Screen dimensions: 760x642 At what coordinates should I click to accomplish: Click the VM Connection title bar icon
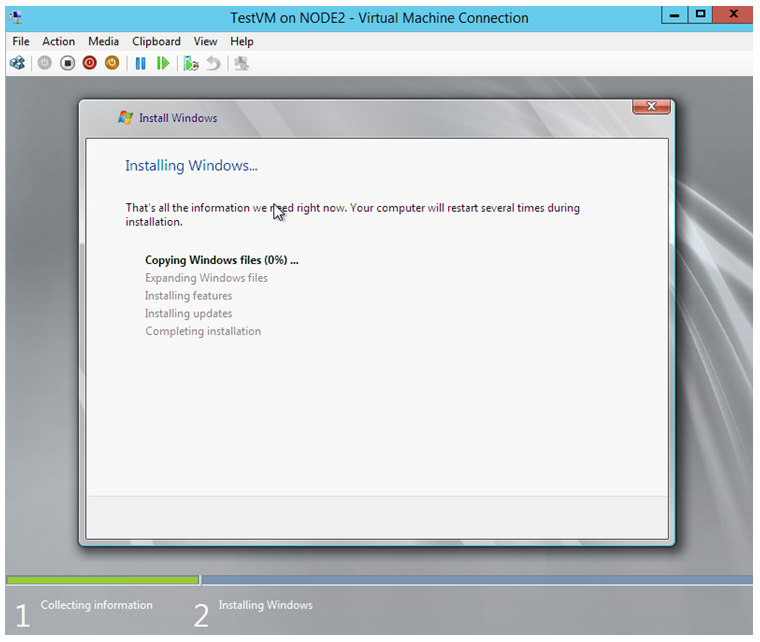point(16,18)
